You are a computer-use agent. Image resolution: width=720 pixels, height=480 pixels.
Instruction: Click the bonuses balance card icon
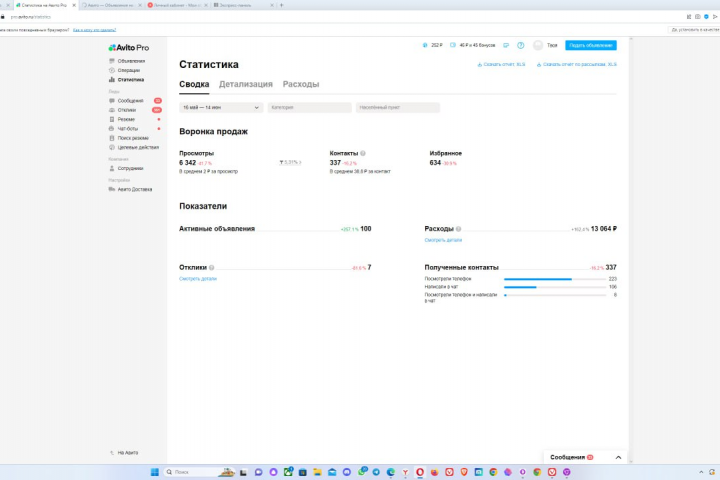click(453, 45)
